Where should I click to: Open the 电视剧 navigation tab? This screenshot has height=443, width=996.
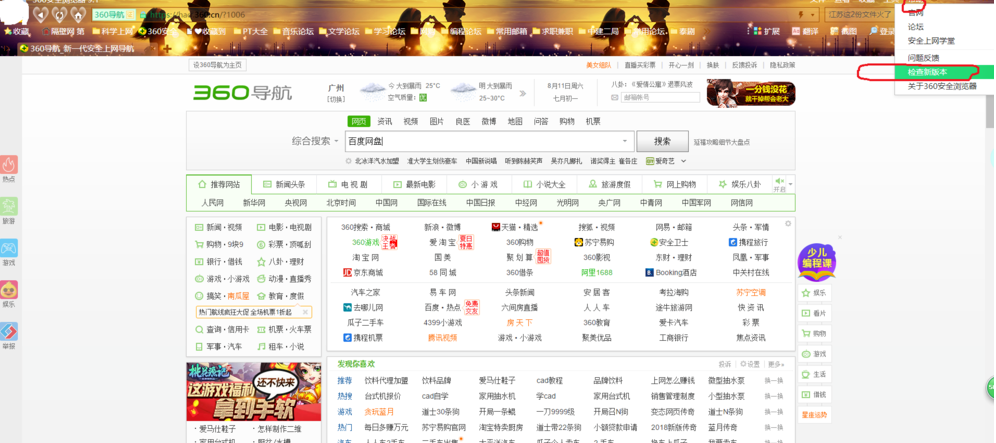tap(349, 184)
